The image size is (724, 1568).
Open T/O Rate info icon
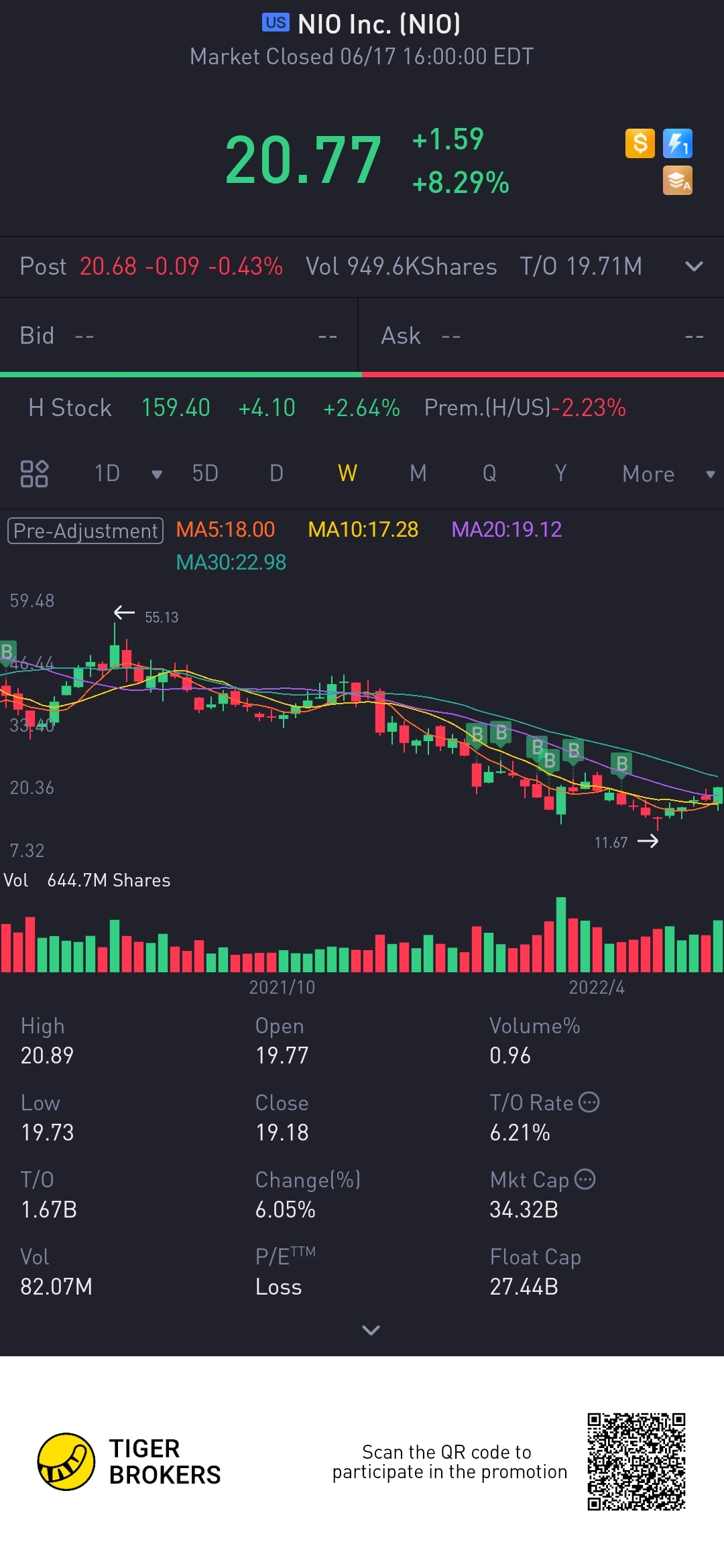pos(589,1102)
